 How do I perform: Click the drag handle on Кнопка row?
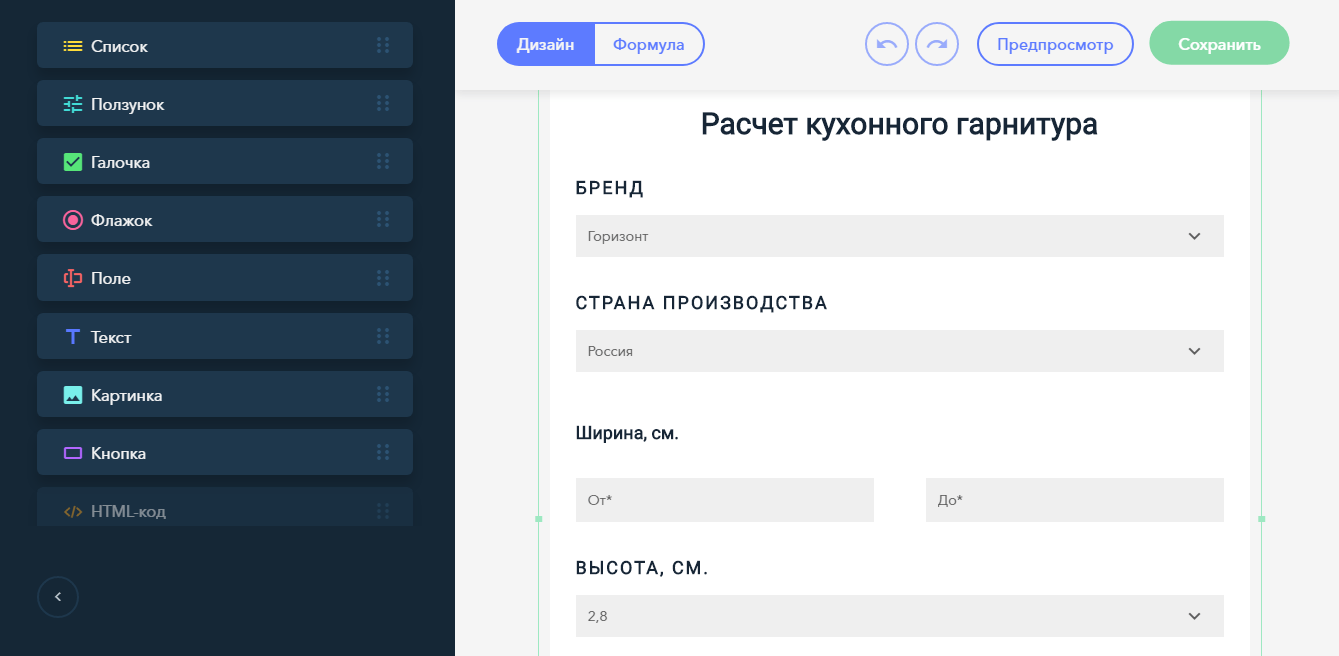pyautogui.click(x=383, y=452)
